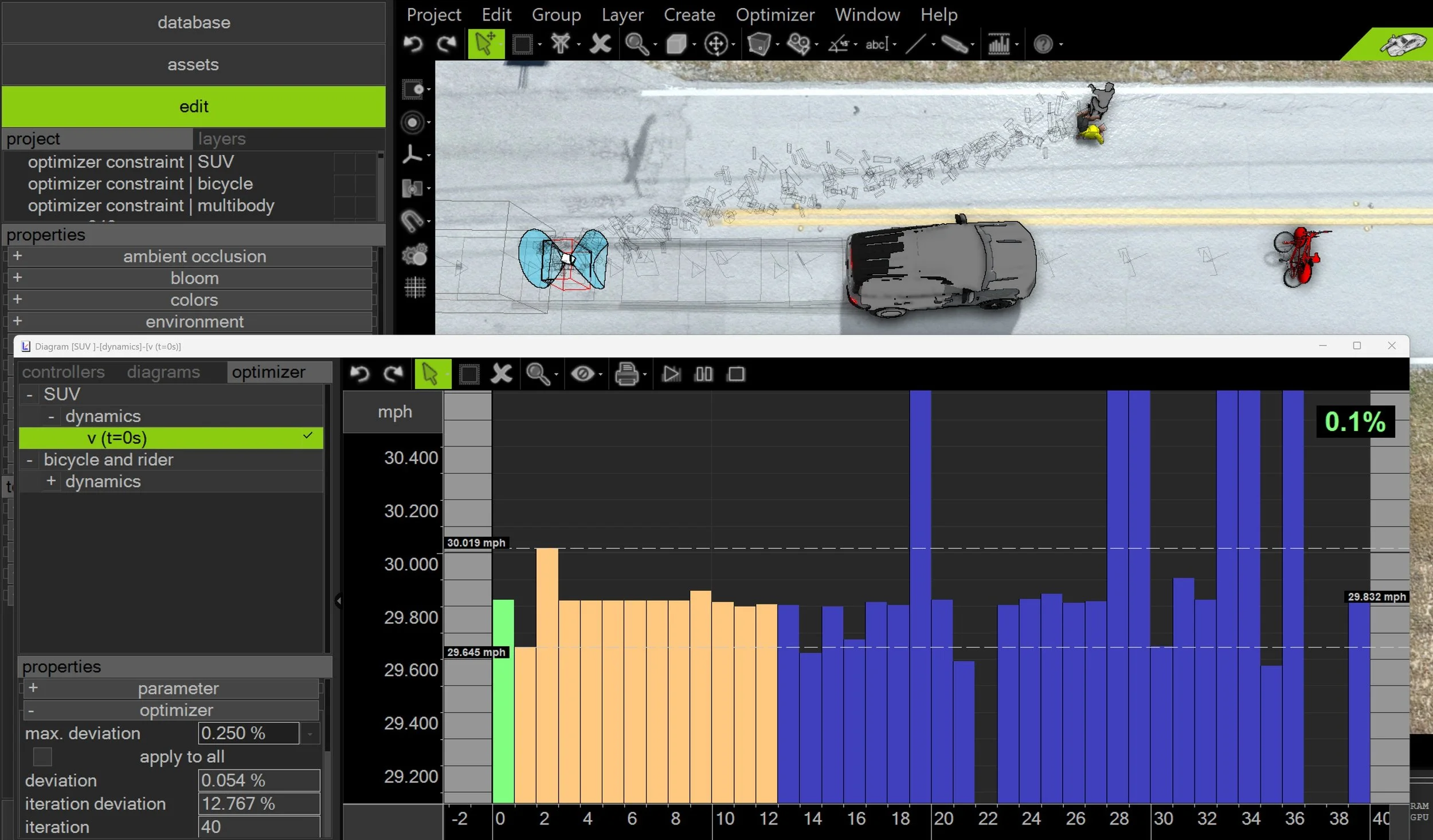
Task: Select the abc text label tool
Action: pos(876,44)
